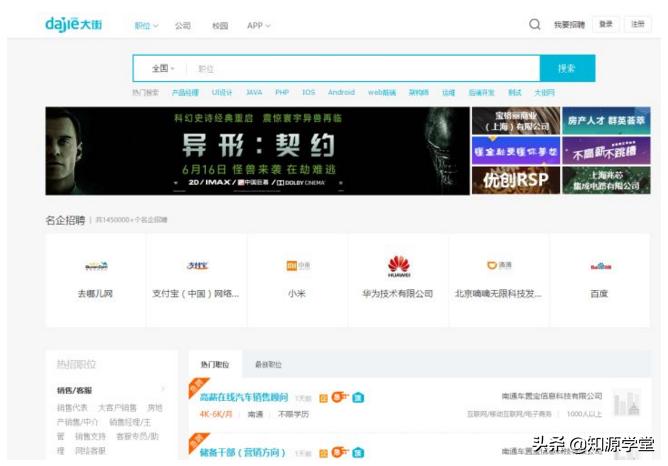Switch to the 热门职位 tab
The width and height of the screenshot is (668, 466).
tap(215, 364)
